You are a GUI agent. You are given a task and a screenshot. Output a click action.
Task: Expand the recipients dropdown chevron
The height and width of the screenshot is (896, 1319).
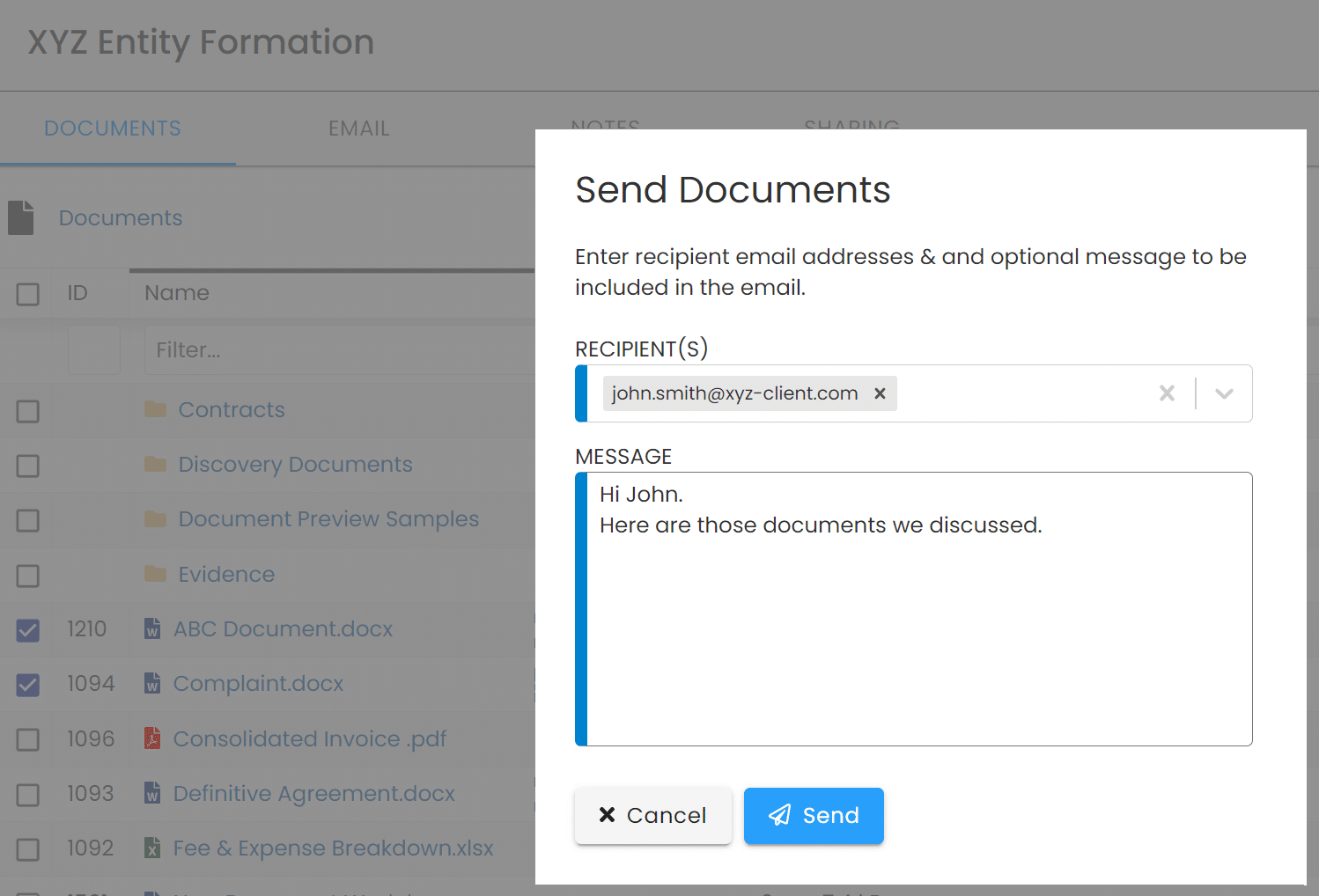[1224, 393]
